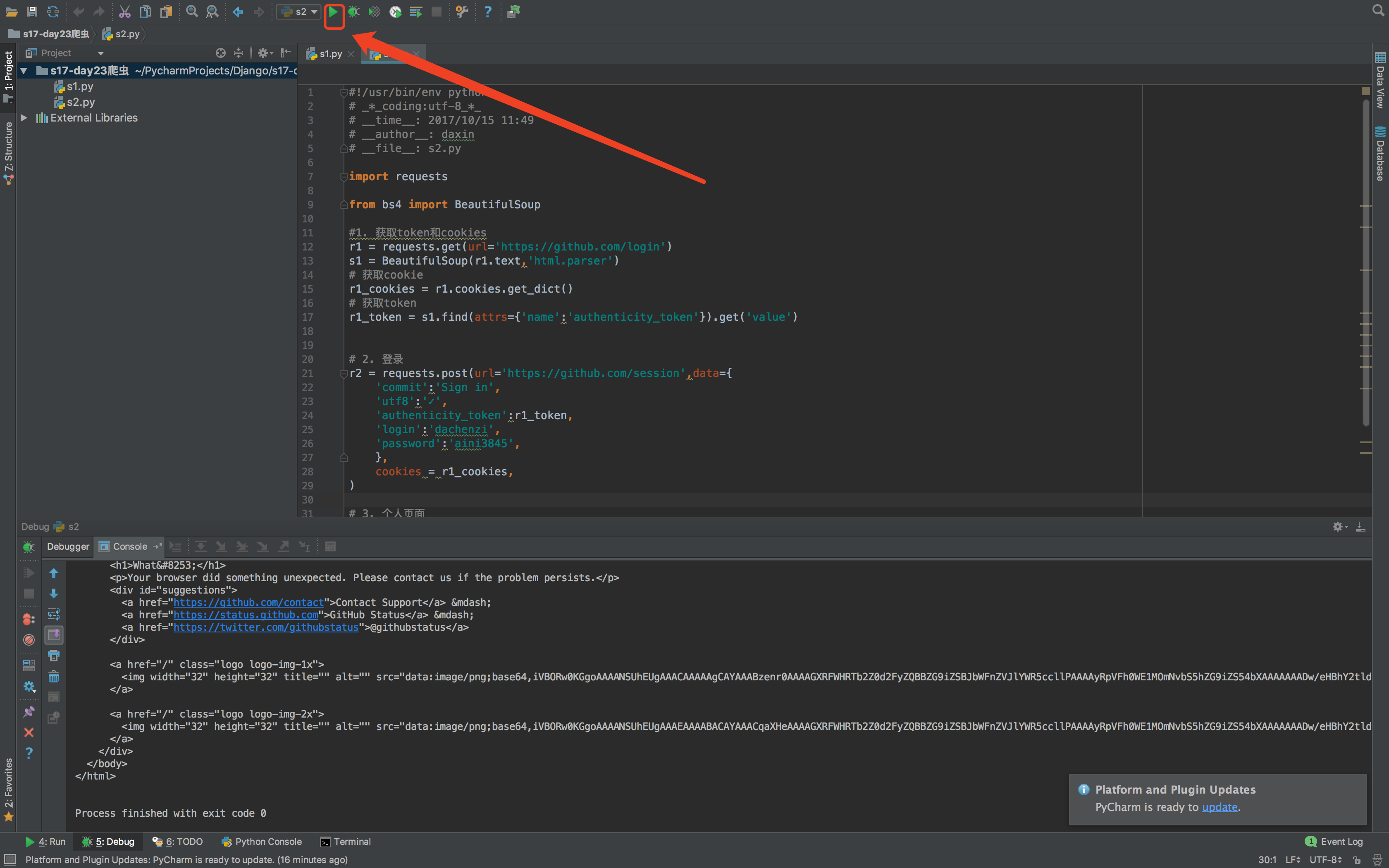Hide the Project panel with the side arrow icon
This screenshot has width=1389, height=868.
pyautogui.click(x=285, y=53)
